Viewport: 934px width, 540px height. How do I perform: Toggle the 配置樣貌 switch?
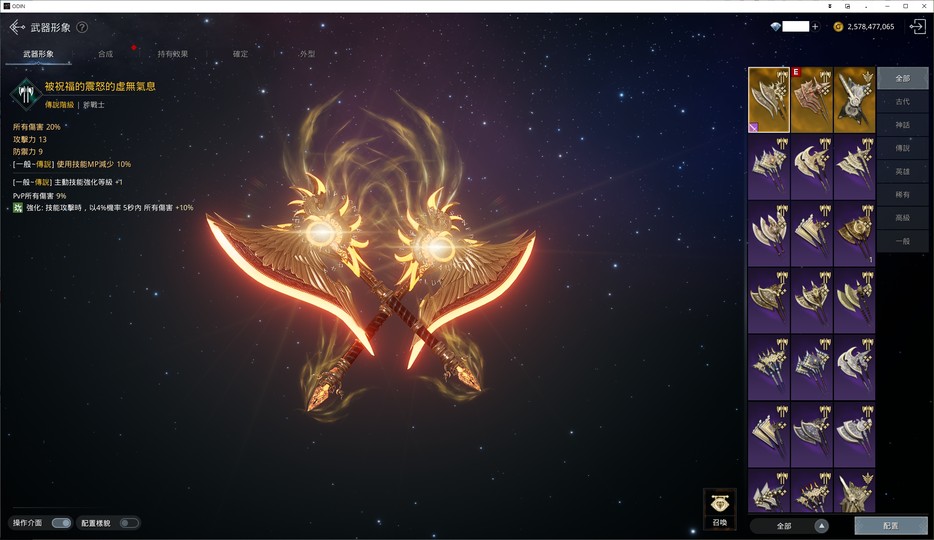(x=129, y=523)
